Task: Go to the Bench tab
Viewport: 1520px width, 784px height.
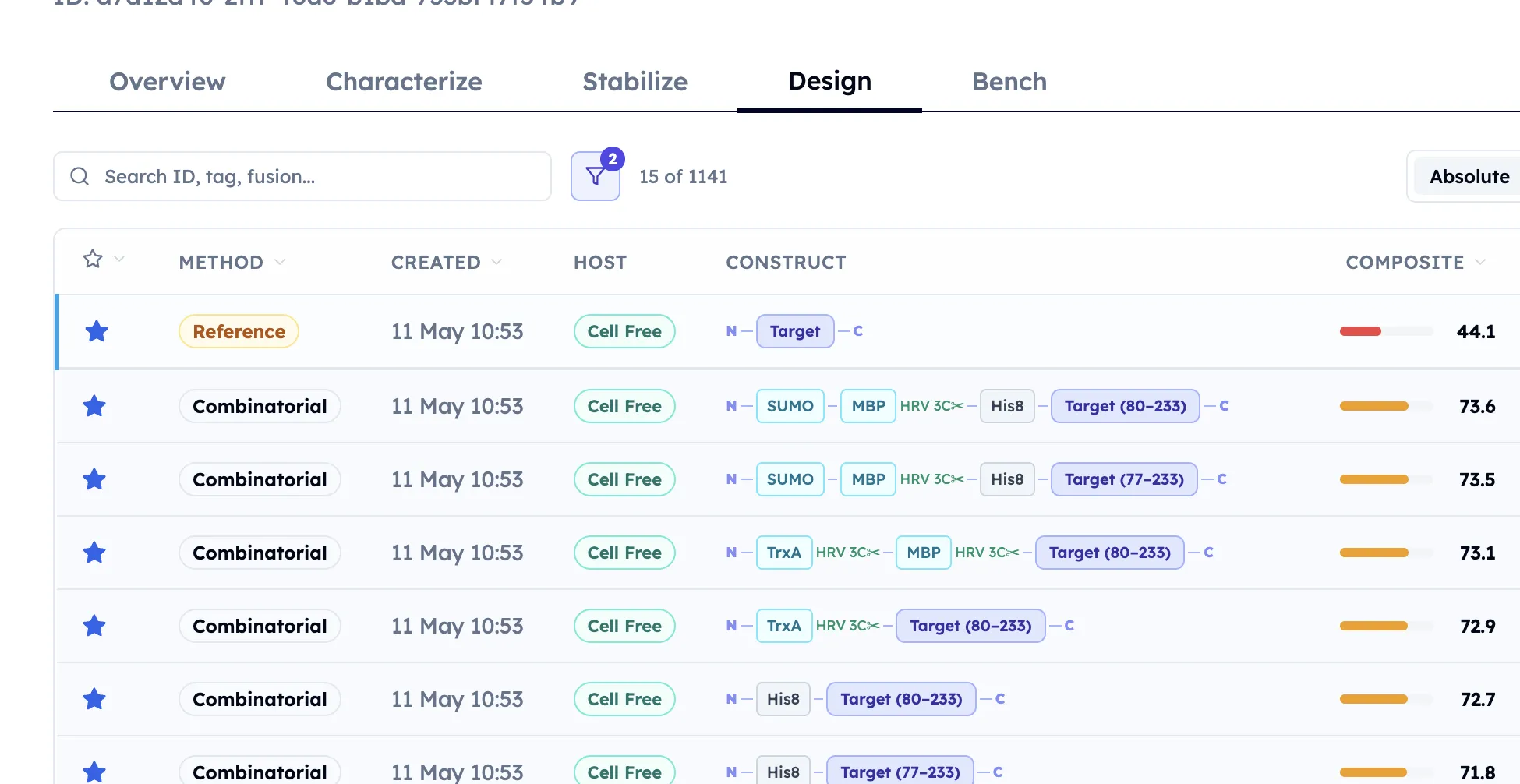Action: 1009,82
